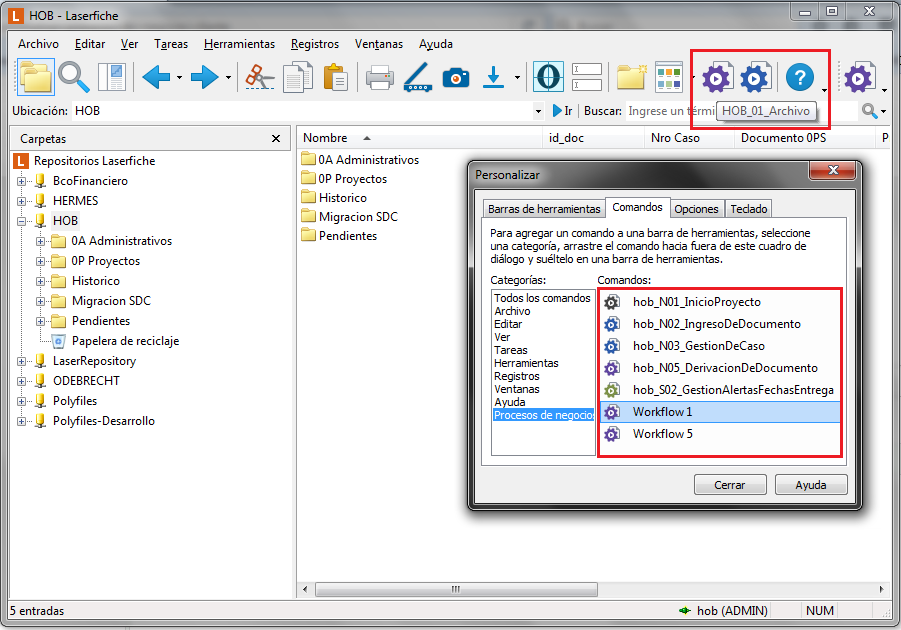Open the dropdown beside the forward arrow
The height and width of the screenshot is (630, 901).
coord(228,78)
